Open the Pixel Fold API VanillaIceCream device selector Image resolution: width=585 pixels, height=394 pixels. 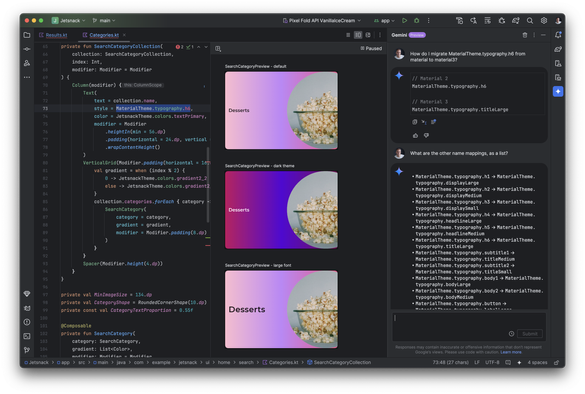tap(322, 21)
